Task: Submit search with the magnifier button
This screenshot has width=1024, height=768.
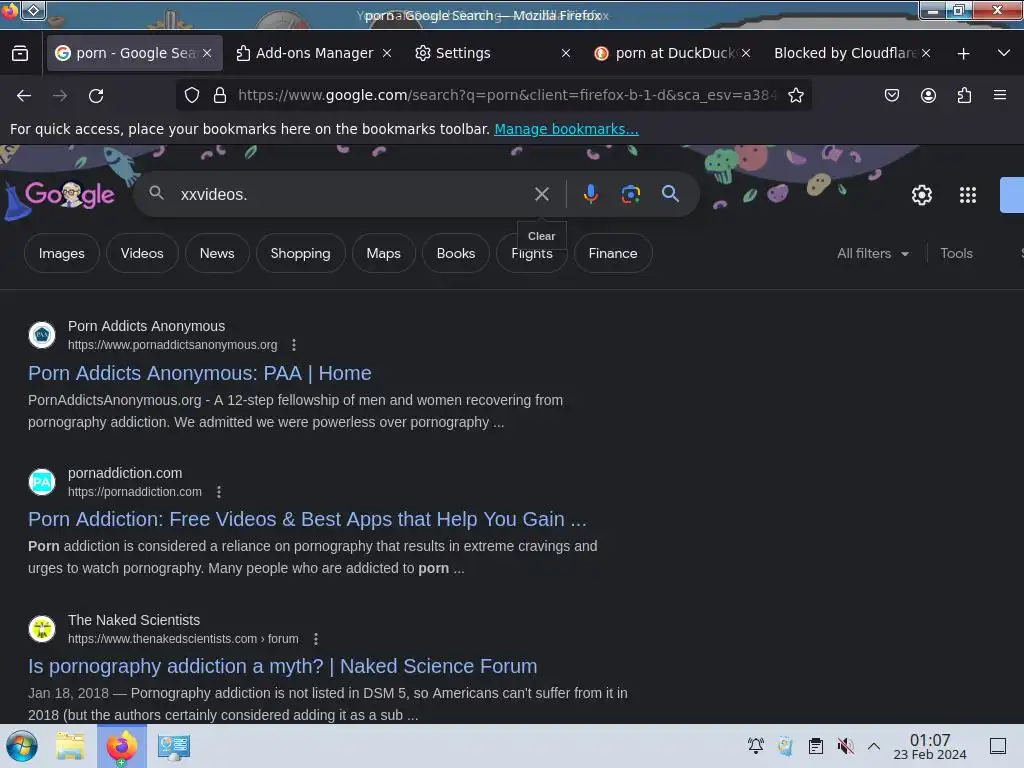Action: (670, 193)
